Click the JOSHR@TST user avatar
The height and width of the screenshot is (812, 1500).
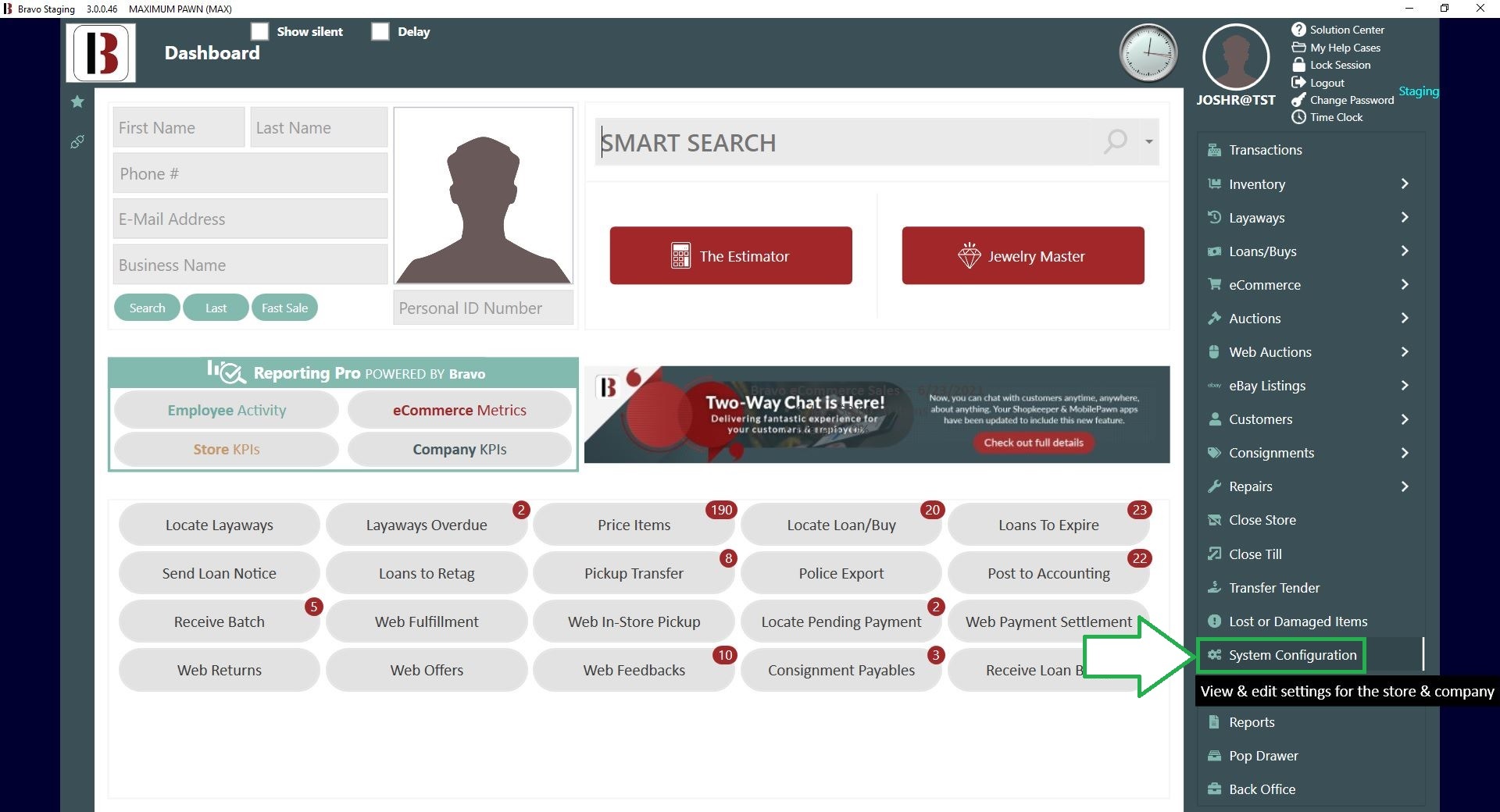click(x=1236, y=57)
